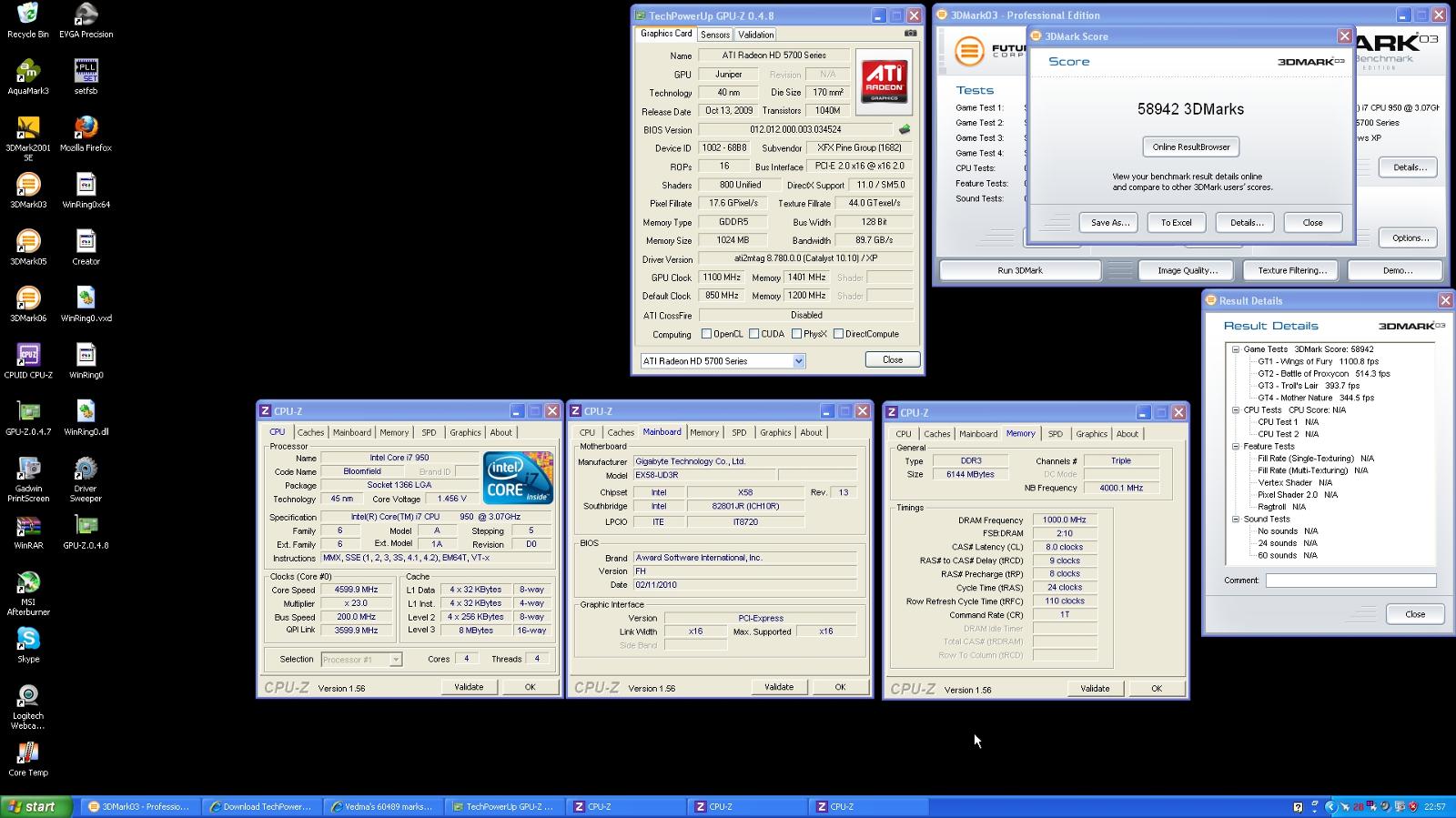Switch to the Sensors tab in GPU-Z
This screenshot has height=818, width=1456.
(x=715, y=35)
